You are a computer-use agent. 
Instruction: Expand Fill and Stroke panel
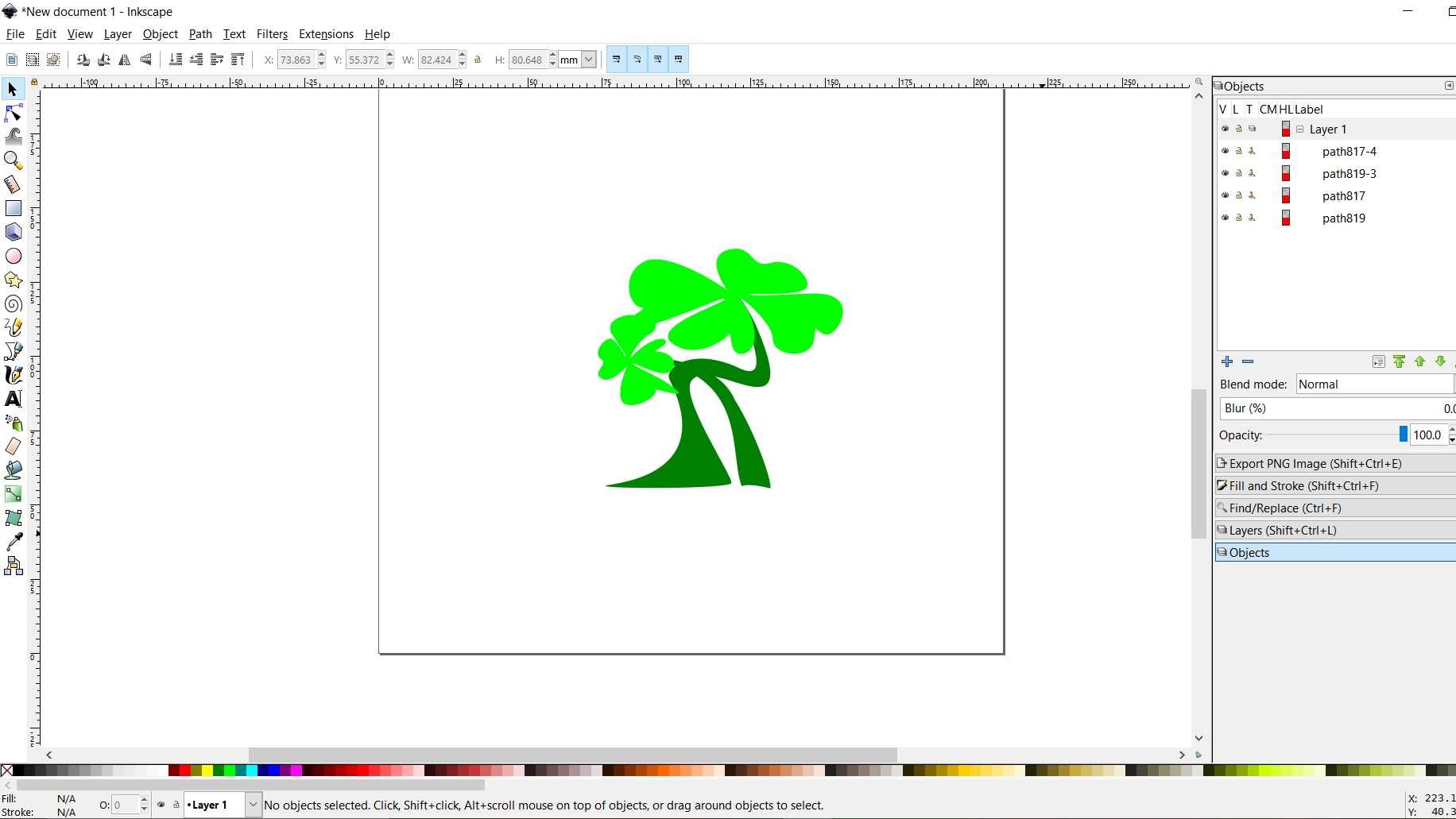pyautogui.click(x=1335, y=485)
